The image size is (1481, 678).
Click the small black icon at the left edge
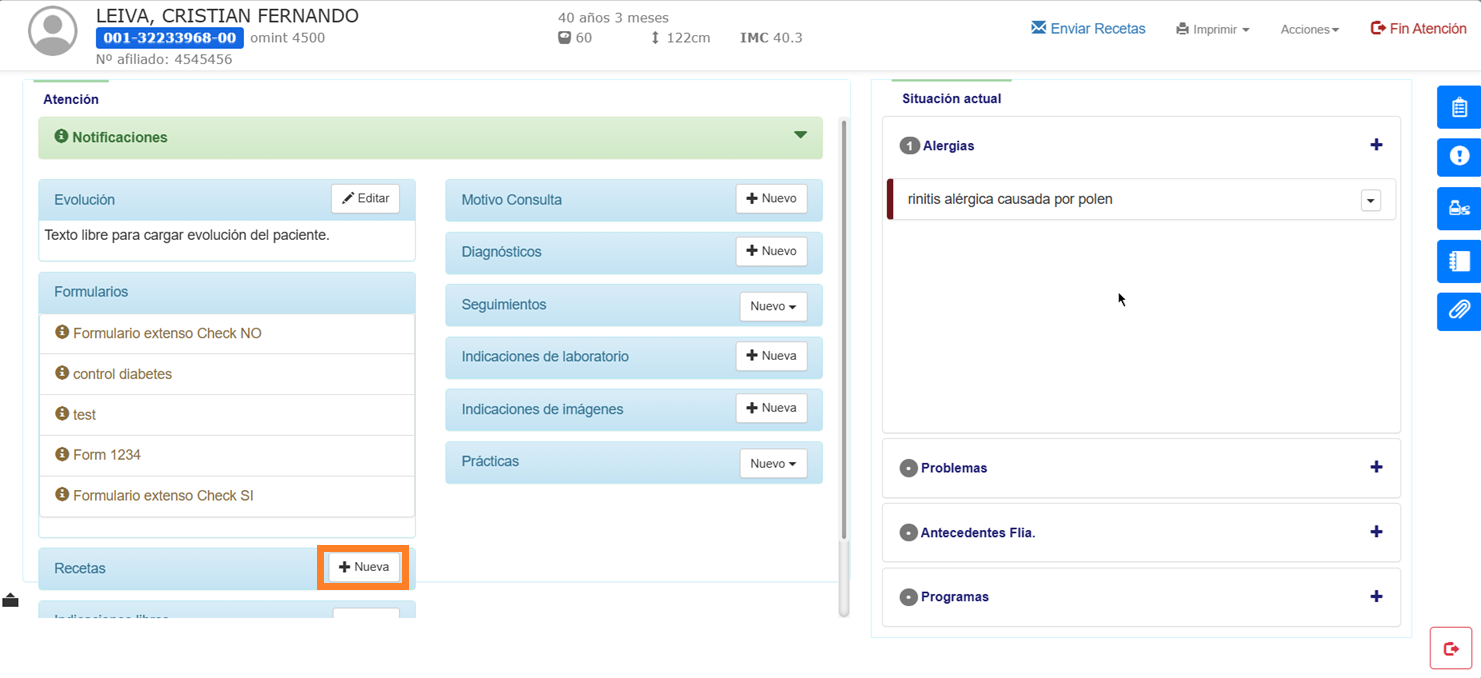point(10,600)
